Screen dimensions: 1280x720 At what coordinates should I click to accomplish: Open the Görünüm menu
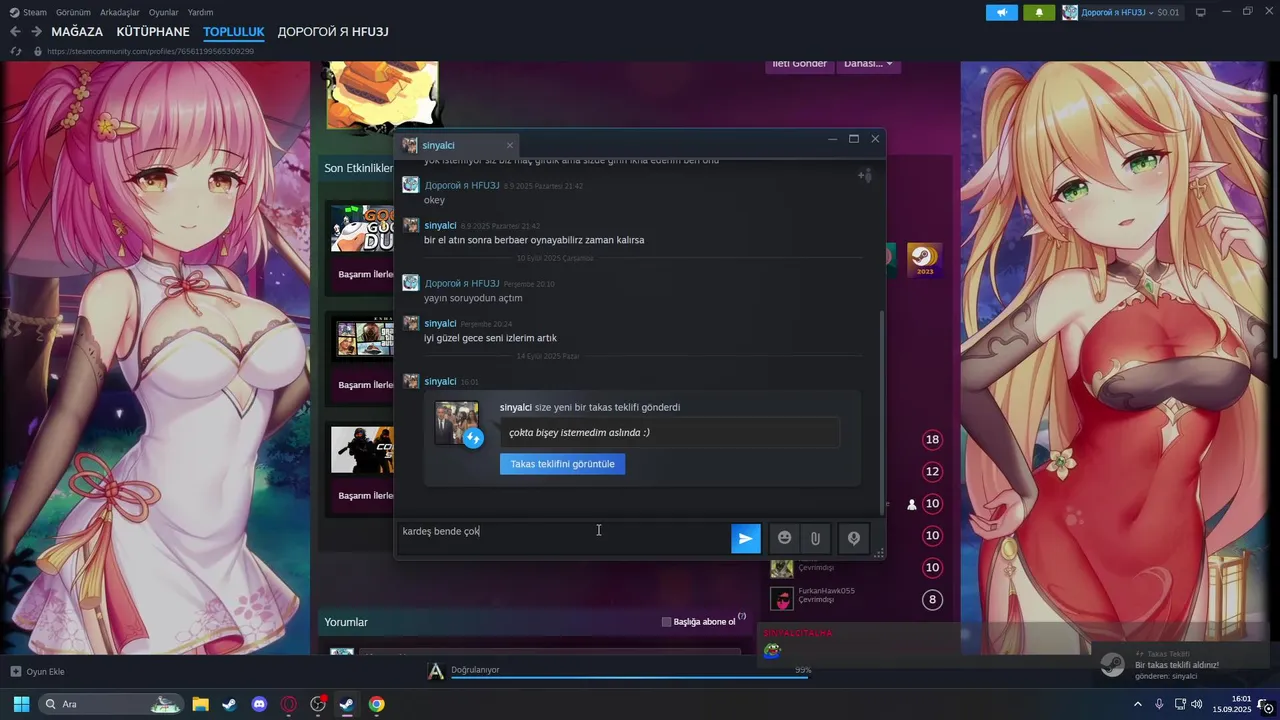(73, 12)
